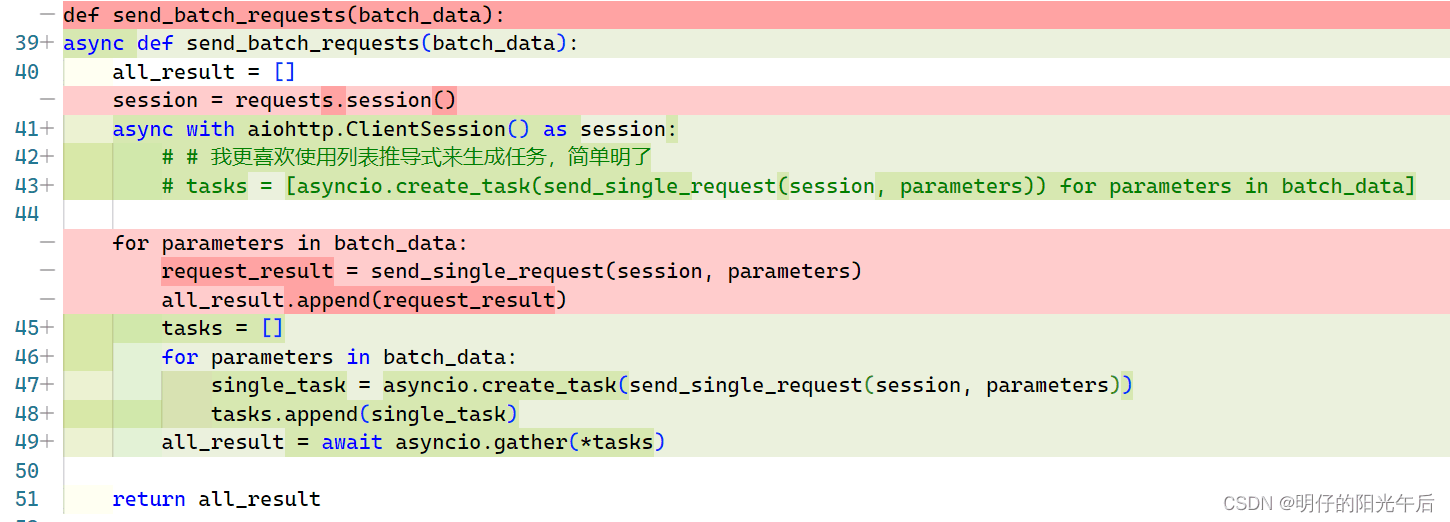Click the deleted request_result highlighted word

click(x=247, y=271)
